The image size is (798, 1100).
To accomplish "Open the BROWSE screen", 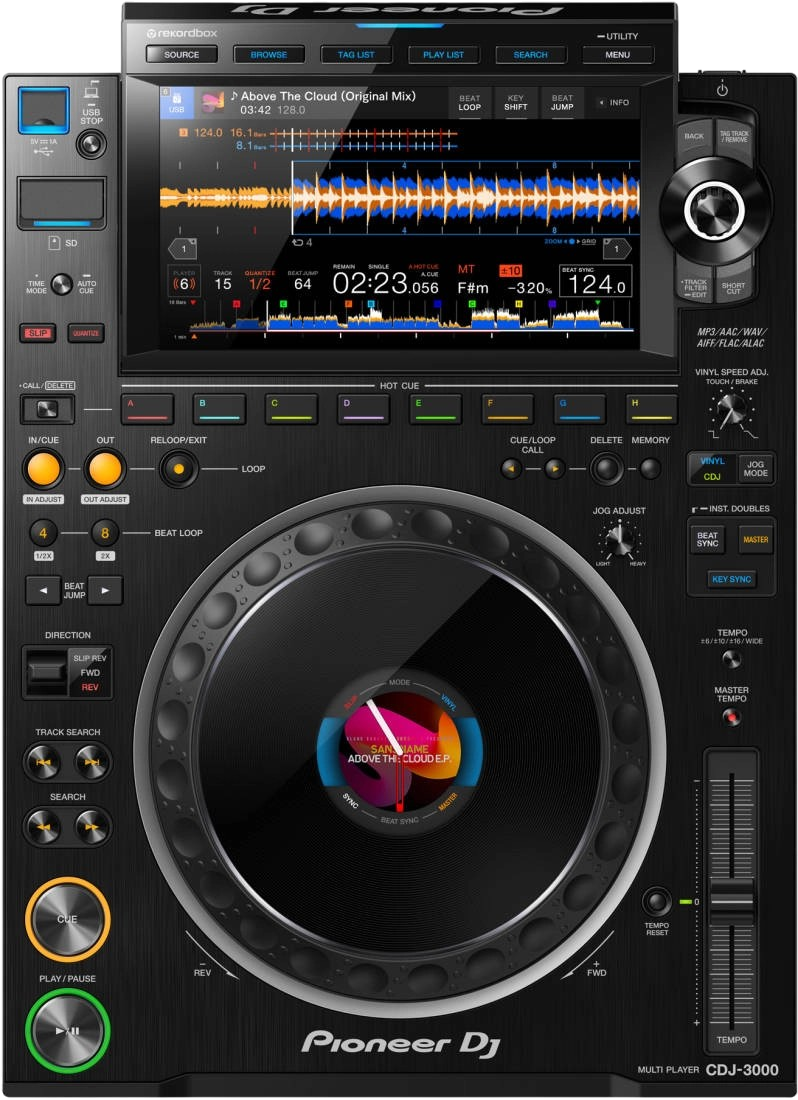I will (x=269, y=55).
